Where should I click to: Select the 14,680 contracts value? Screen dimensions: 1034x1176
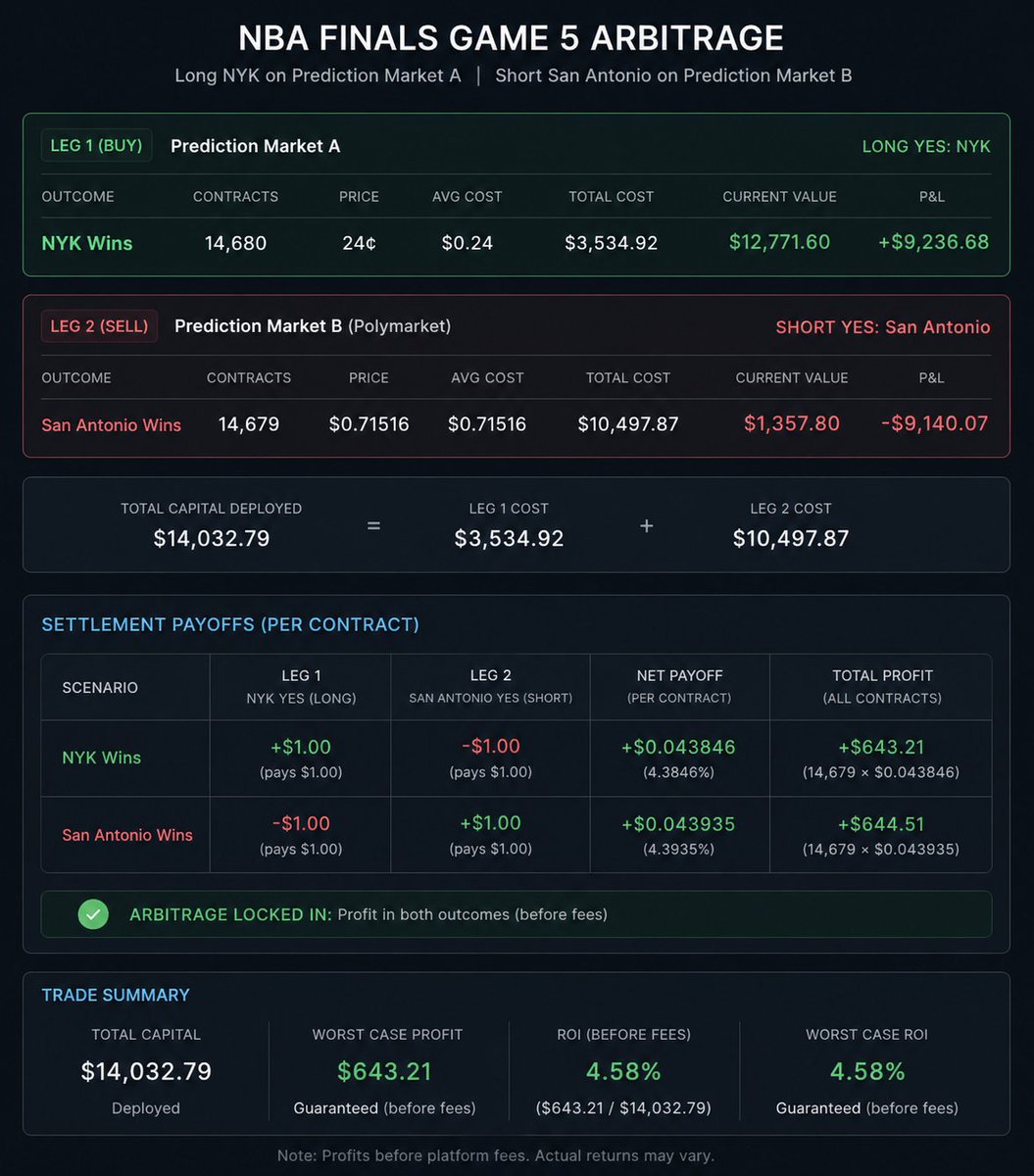coord(235,243)
